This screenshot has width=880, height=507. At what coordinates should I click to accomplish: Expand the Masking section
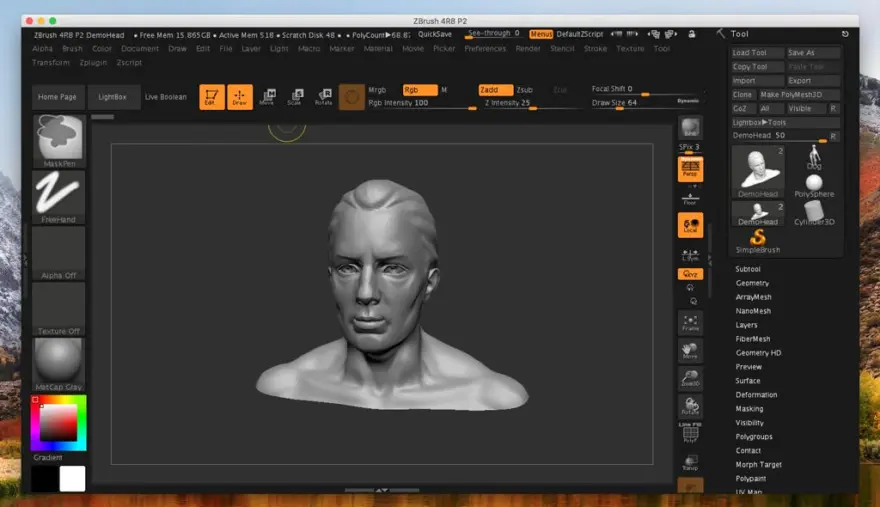click(x=749, y=409)
